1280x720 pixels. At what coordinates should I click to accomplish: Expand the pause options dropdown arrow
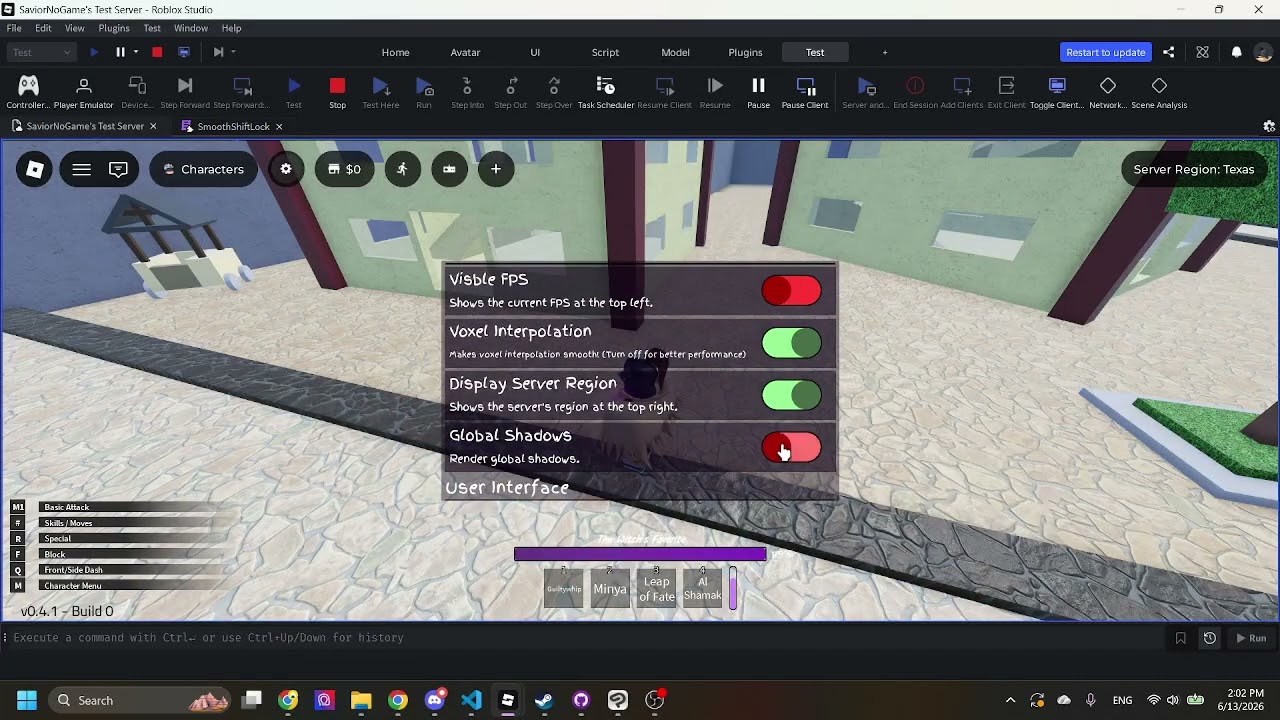tap(135, 52)
